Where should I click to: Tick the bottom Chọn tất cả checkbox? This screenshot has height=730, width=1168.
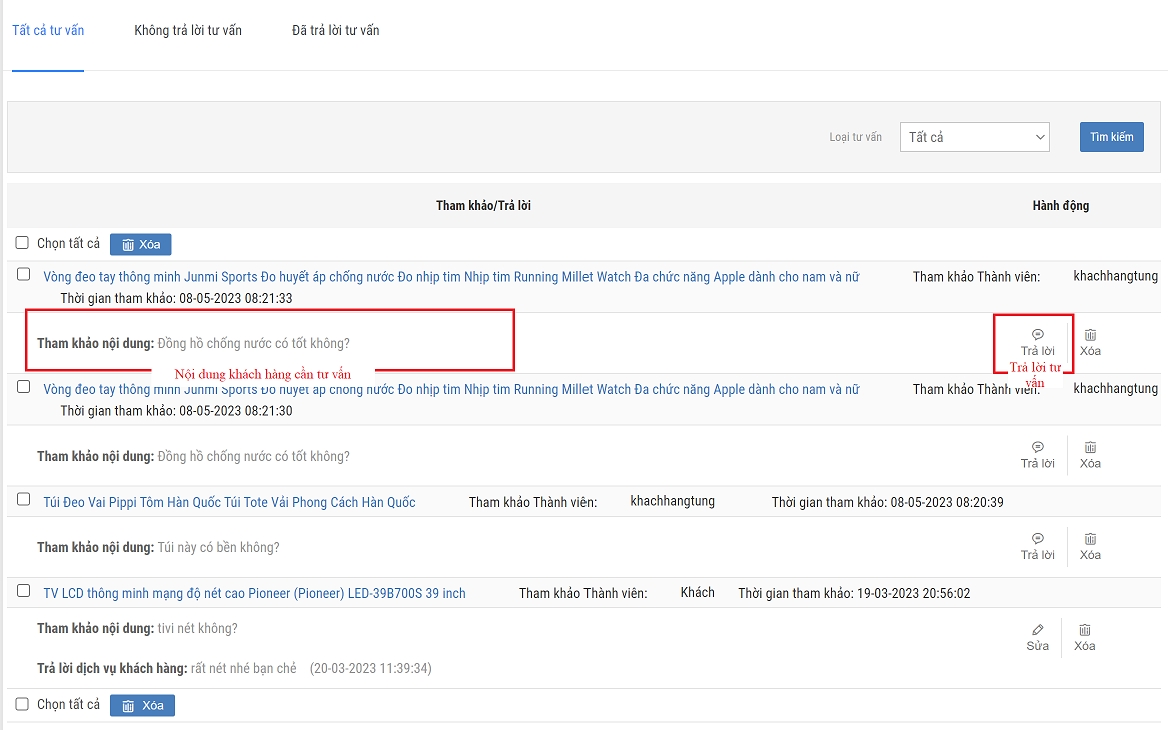23,704
